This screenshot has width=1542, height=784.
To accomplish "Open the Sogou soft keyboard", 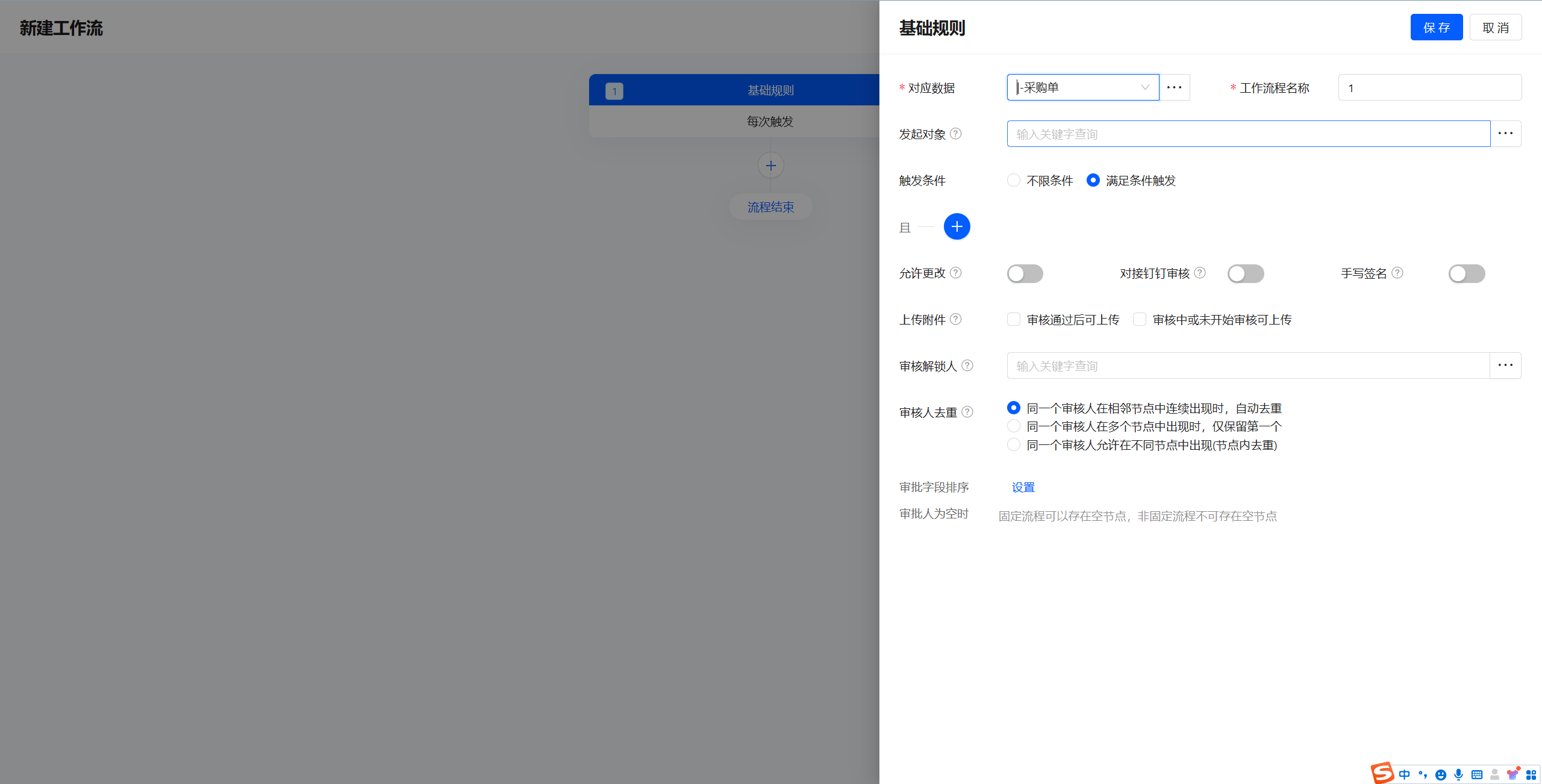I will 1477,775.
